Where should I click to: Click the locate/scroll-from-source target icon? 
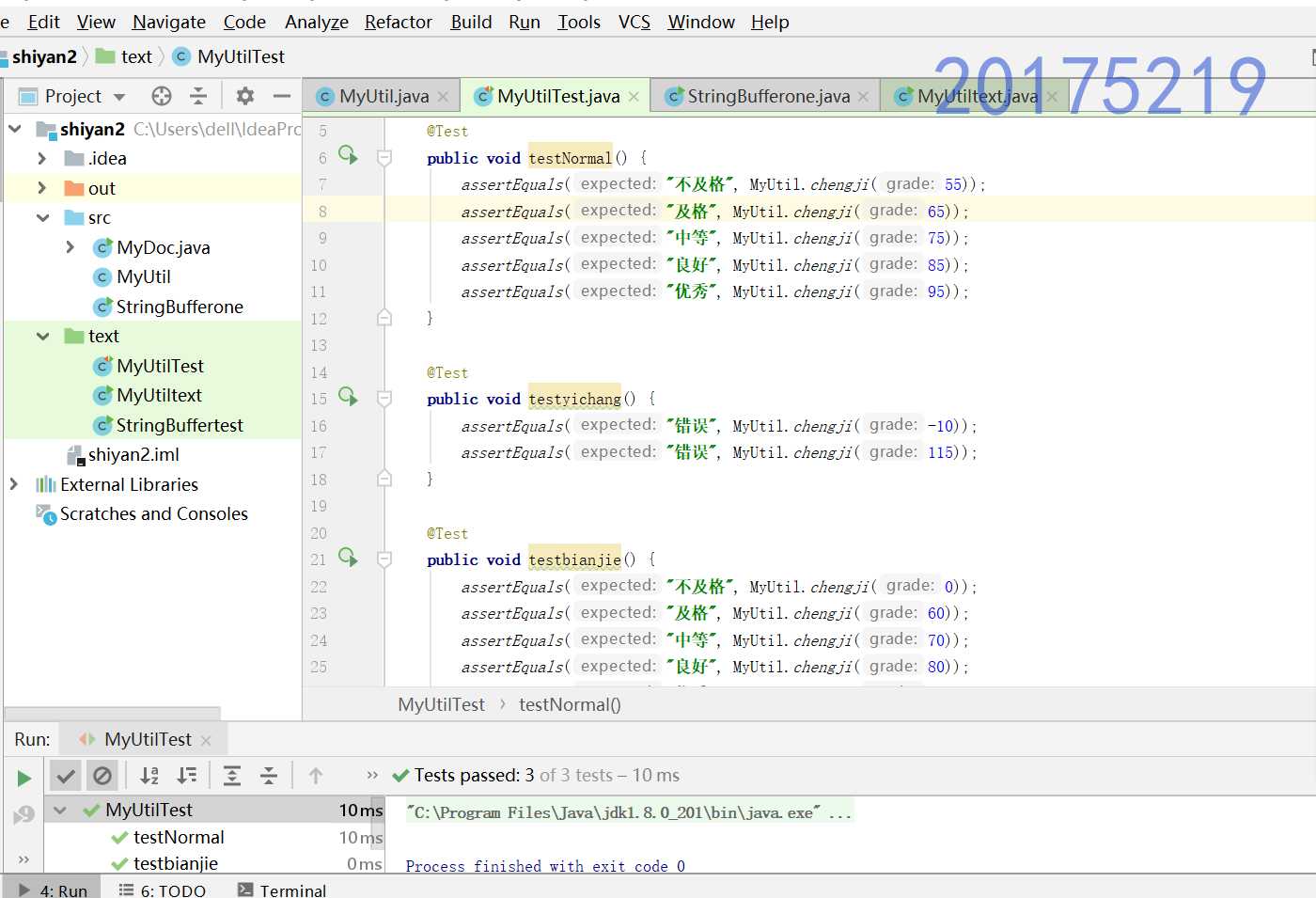(162, 96)
